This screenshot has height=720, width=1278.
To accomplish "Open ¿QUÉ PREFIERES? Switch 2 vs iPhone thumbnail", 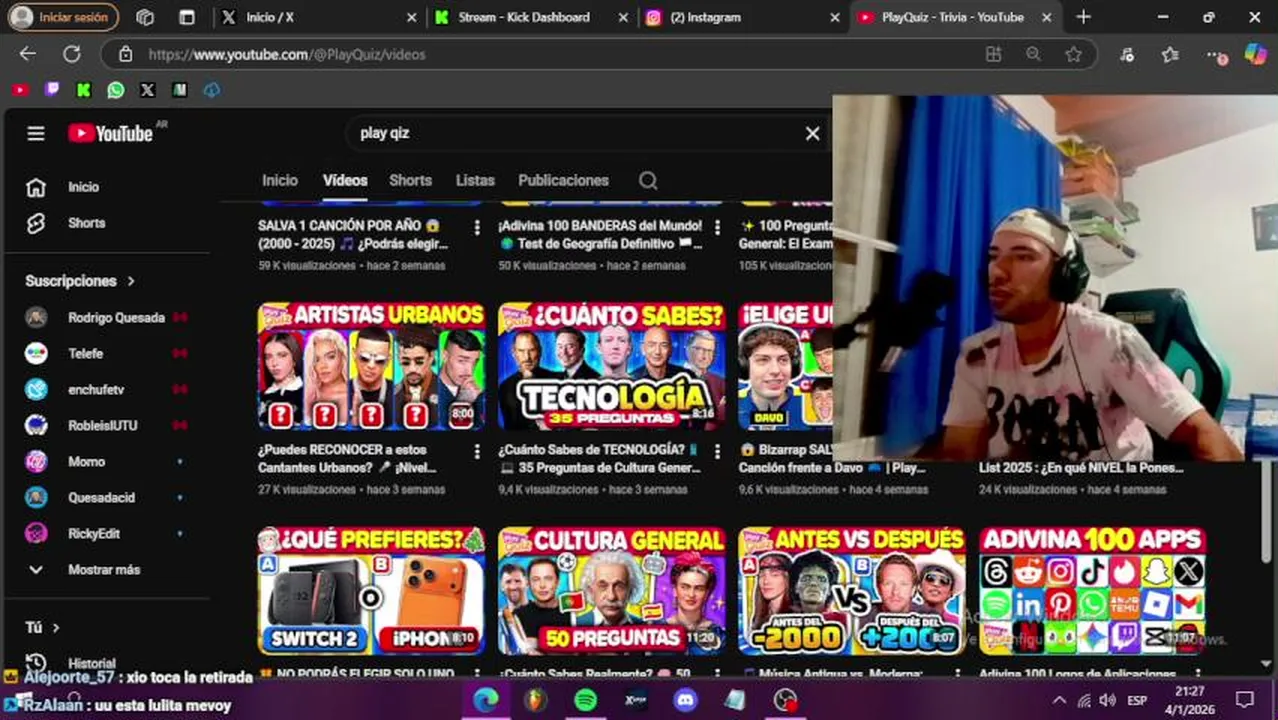I will [371, 590].
